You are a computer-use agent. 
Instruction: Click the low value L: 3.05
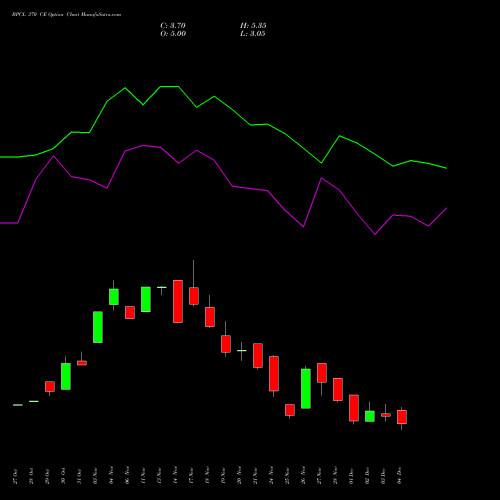253,34
